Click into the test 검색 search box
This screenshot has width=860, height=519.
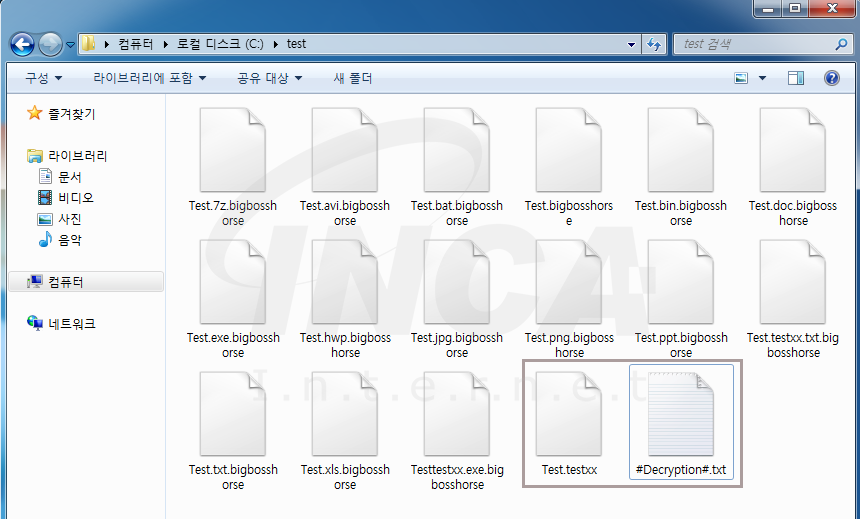756,44
